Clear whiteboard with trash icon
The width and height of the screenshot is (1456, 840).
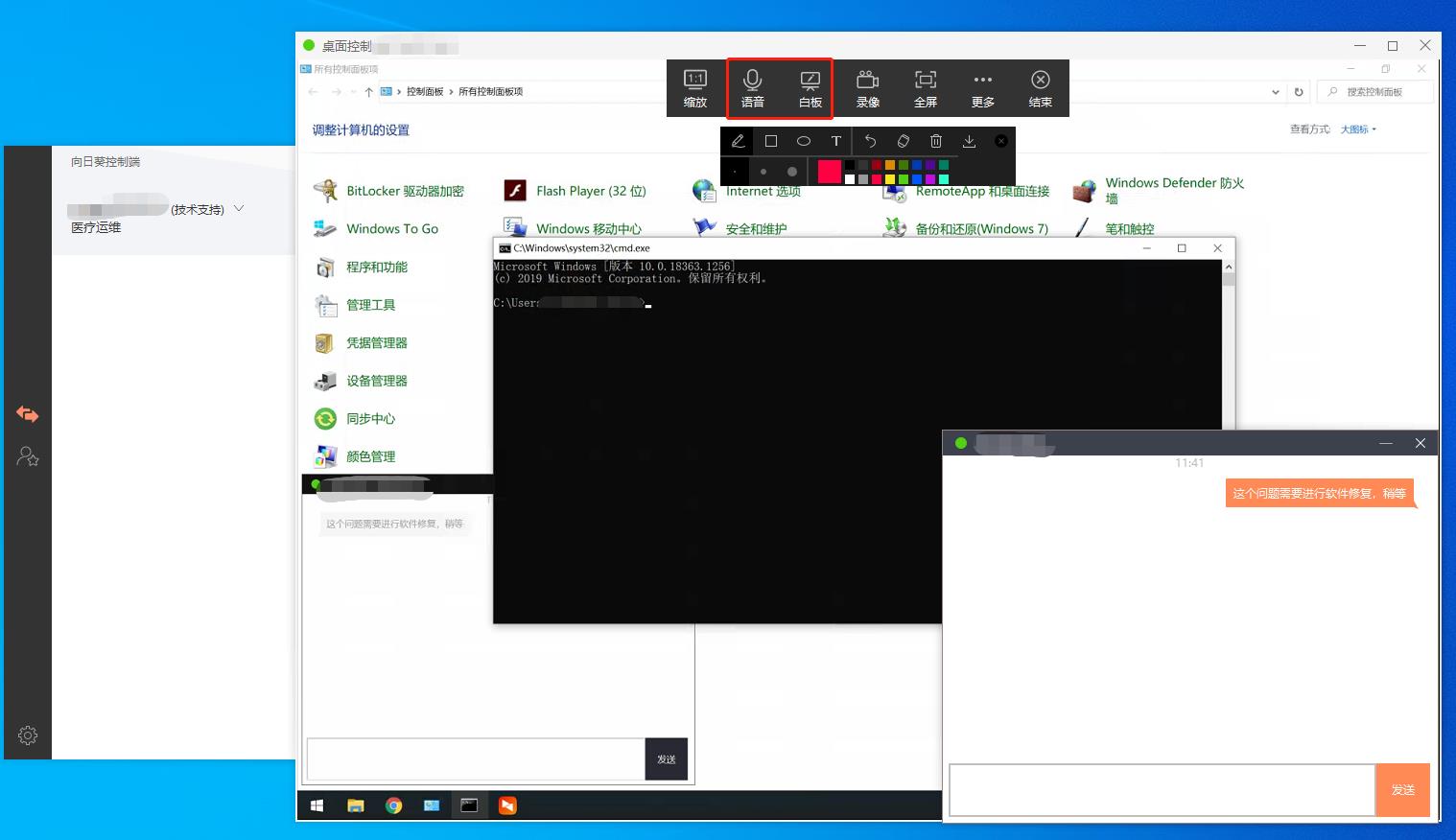click(936, 141)
